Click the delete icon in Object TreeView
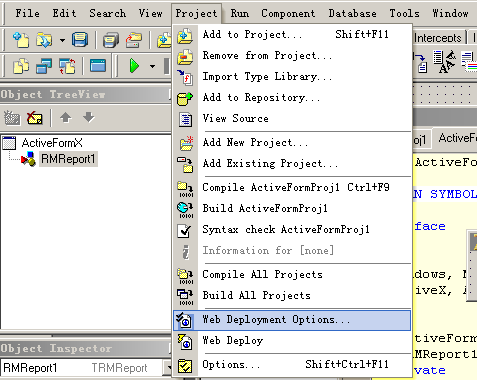This screenshot has height=380, width=477. 35,117
